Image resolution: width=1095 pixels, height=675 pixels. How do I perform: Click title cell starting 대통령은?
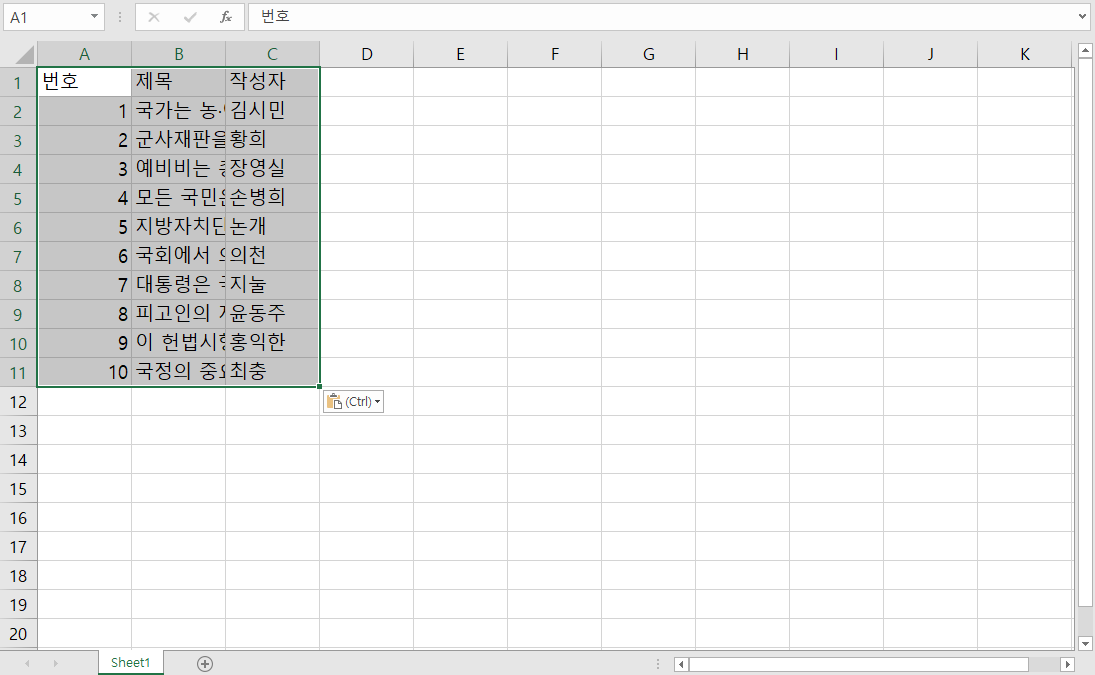click(x=179, y=285)
